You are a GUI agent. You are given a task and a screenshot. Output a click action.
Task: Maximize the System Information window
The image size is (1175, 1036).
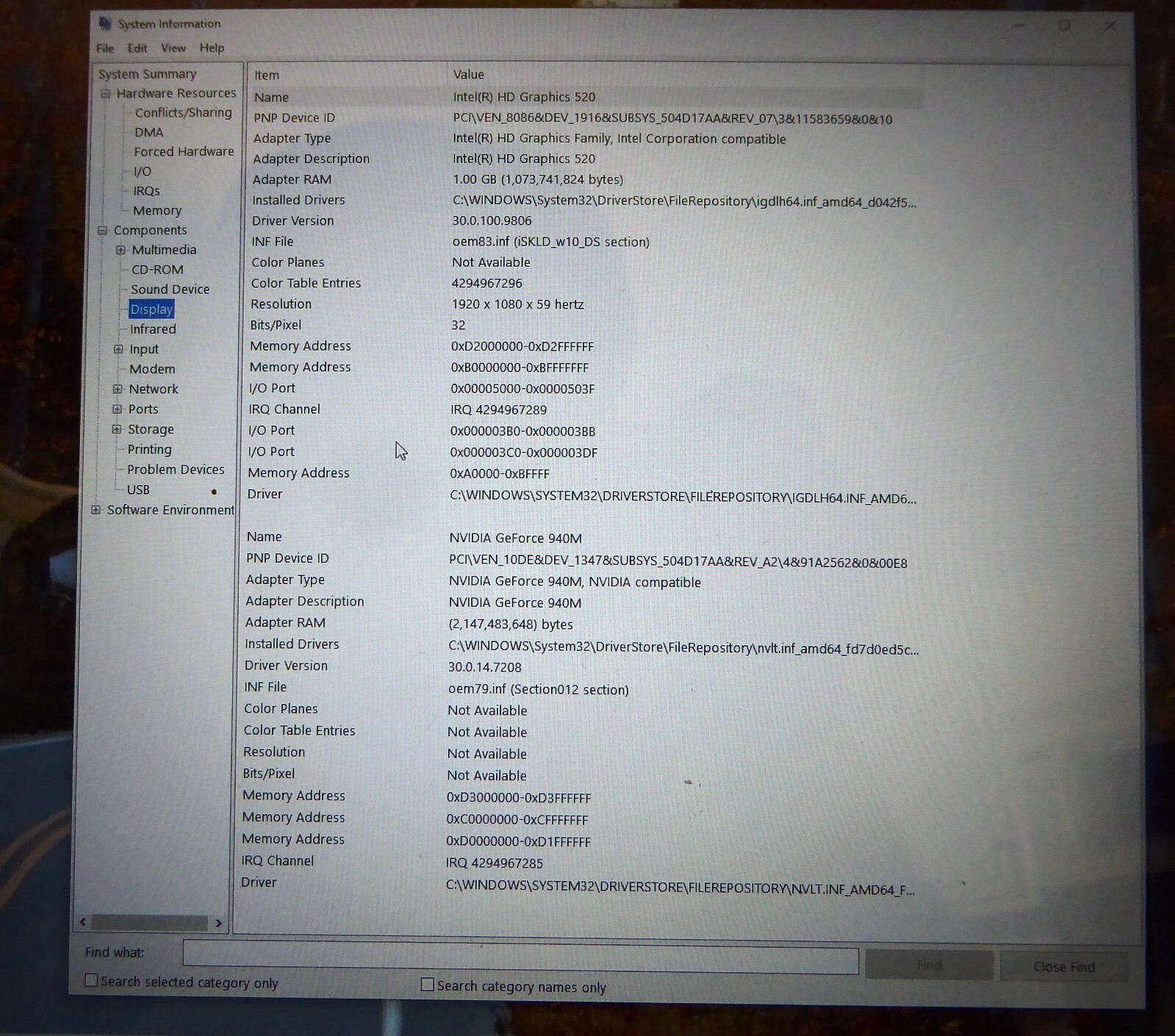(1064, 26)
